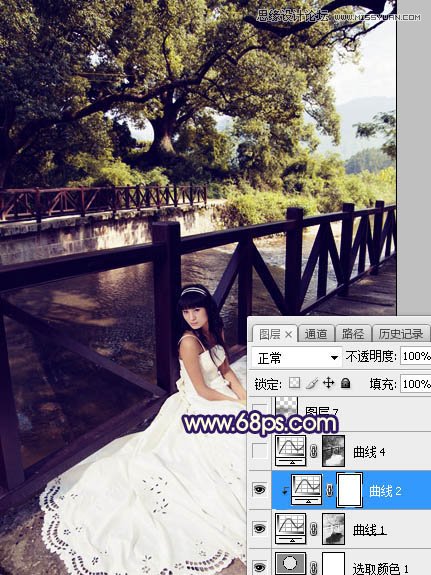Image resolution: width=431 pixels, height=575 pixels.
Task: Select the 曲线 4 layer mask thumbnail
Action: point(333,451)
